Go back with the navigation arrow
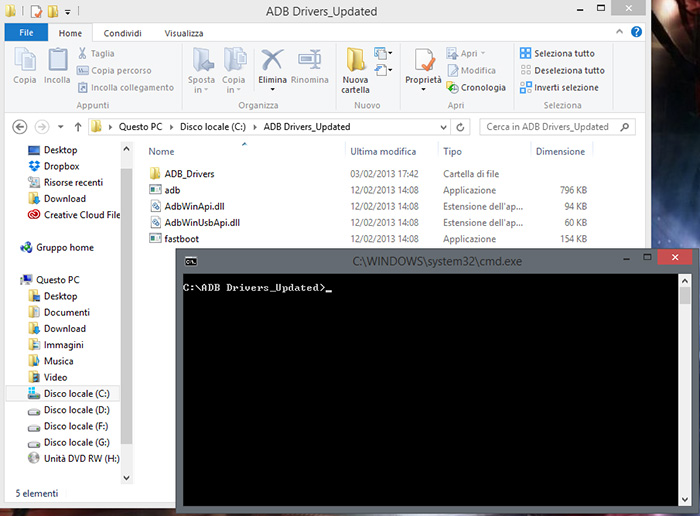 (x=20, y=127)
